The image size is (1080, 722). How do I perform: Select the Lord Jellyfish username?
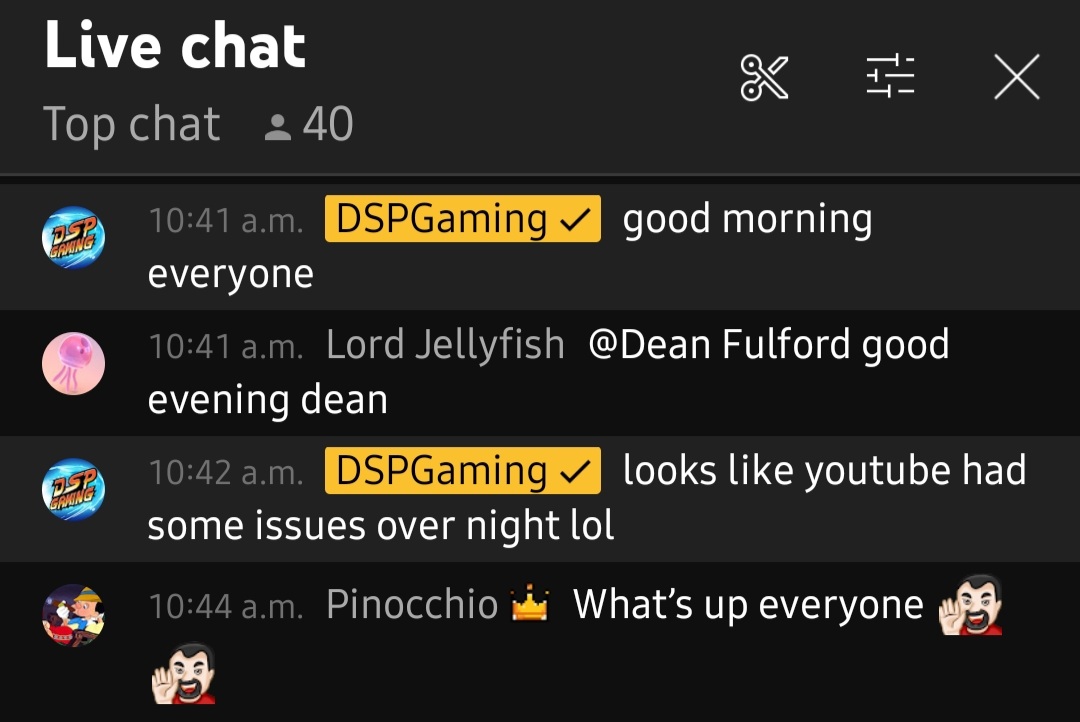(x=446, y=344)
